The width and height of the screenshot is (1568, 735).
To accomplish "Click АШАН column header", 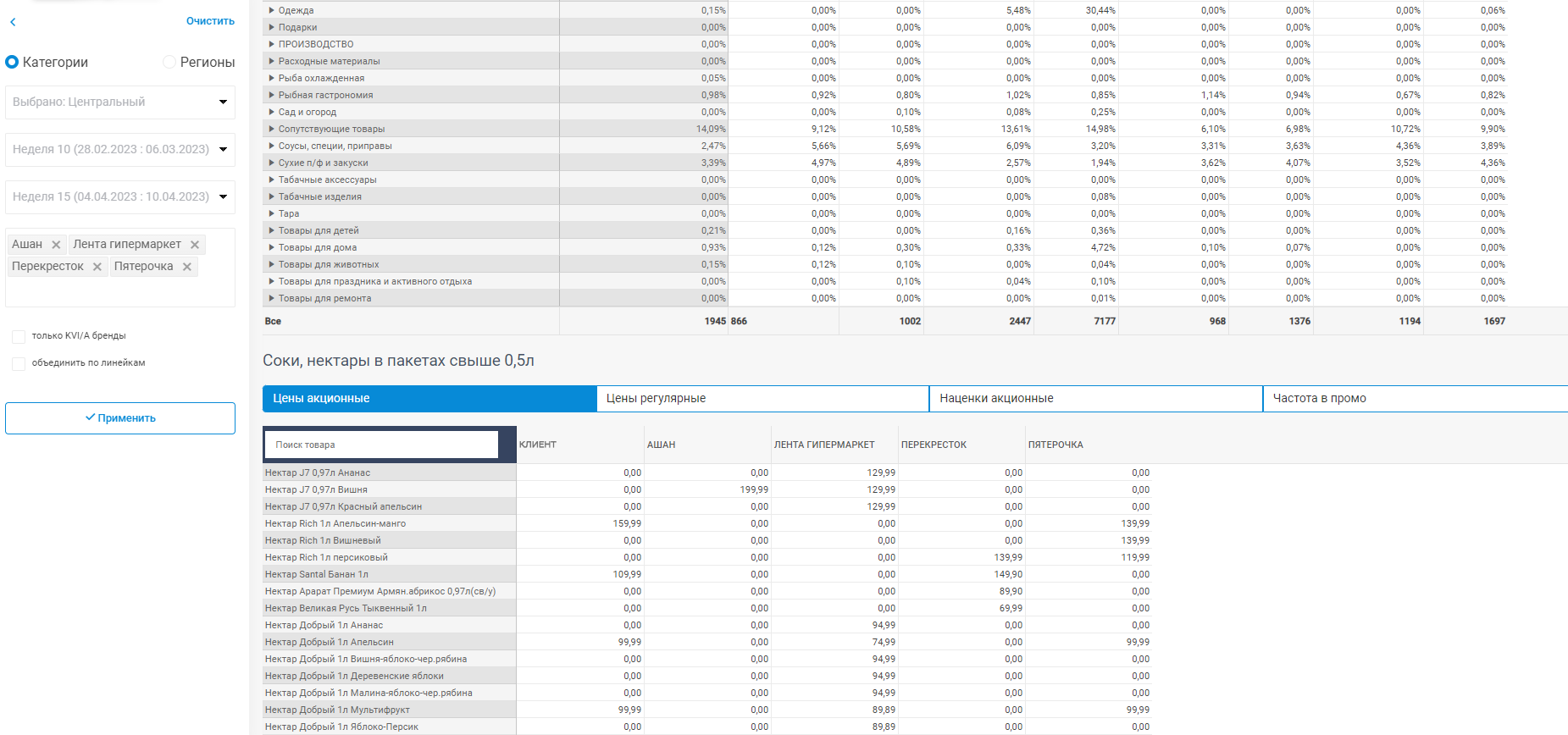I will [x=662, y=445].
